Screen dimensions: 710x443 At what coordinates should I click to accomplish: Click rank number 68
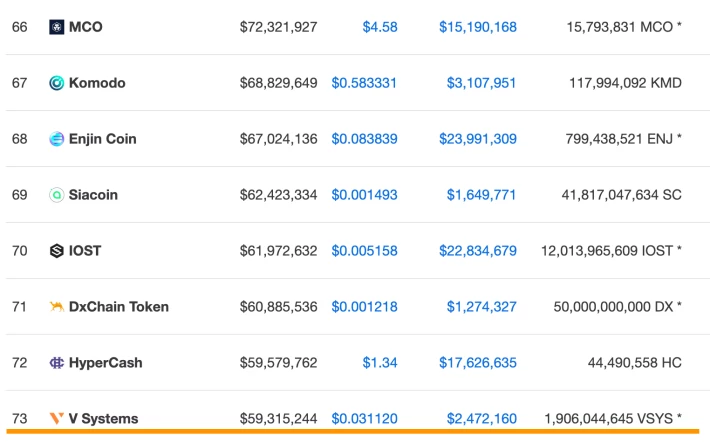click(19, 139)
